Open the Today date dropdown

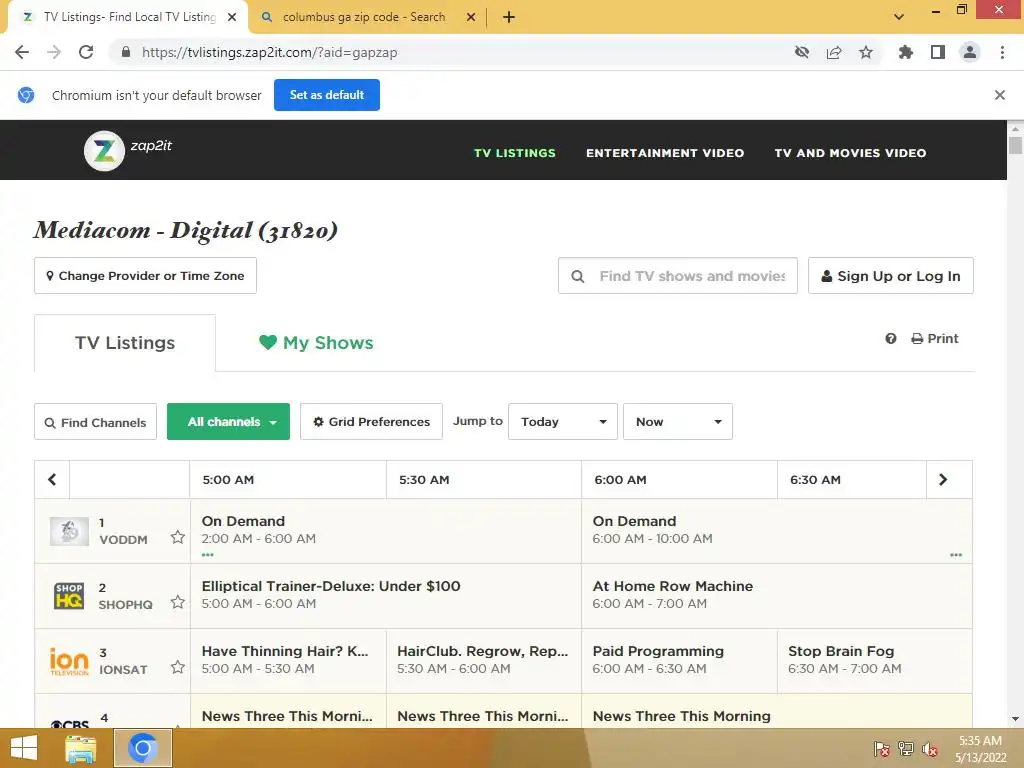[x=563, y=422]
